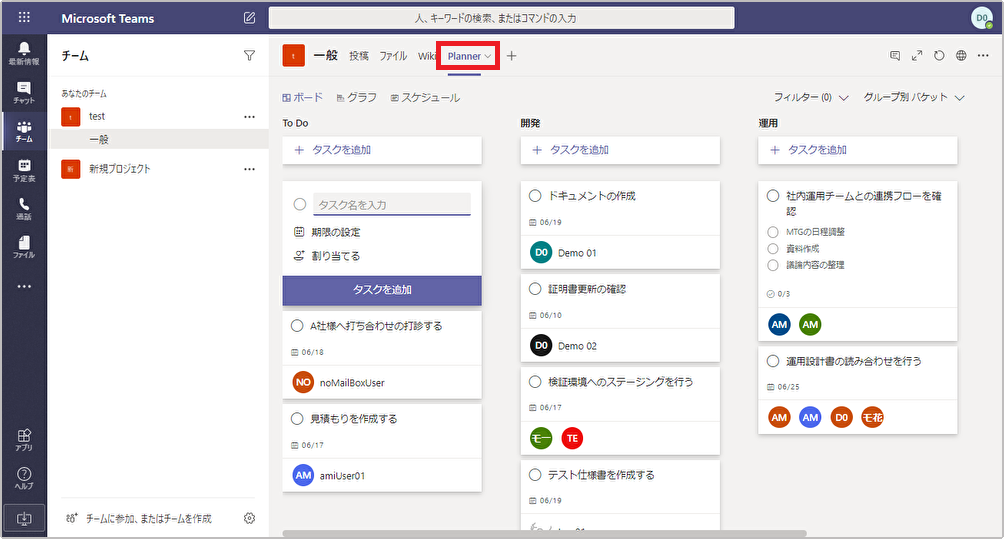Mark ドキュメントの作成 task complete

(x=535, y=196)
